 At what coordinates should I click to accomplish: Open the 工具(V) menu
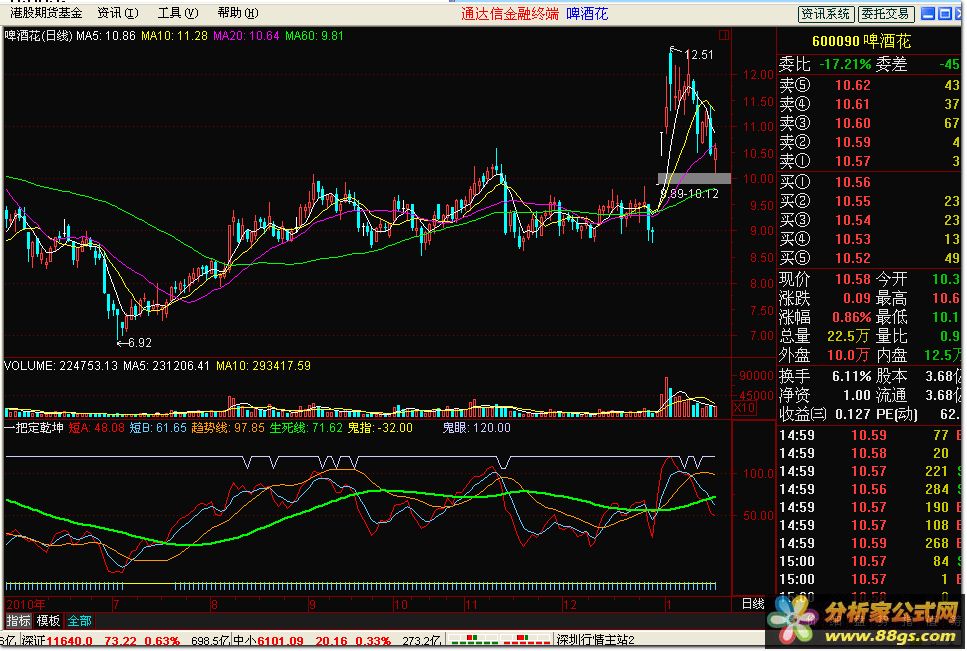(178, 13)
